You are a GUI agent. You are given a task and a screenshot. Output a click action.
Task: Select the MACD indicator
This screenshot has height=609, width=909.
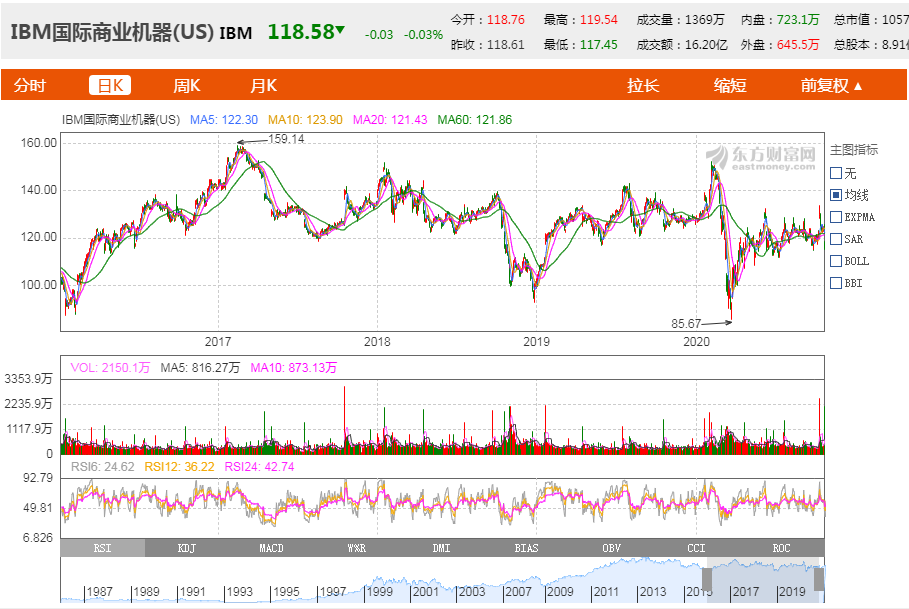[270, 548]
